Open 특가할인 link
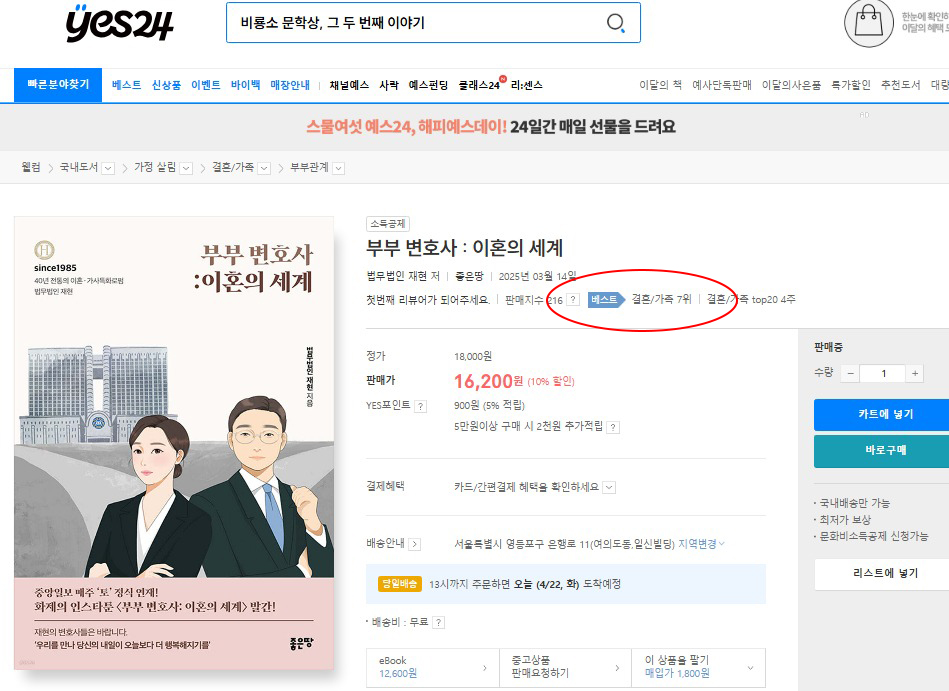949x691 pixels. click(x=851, y=85)
